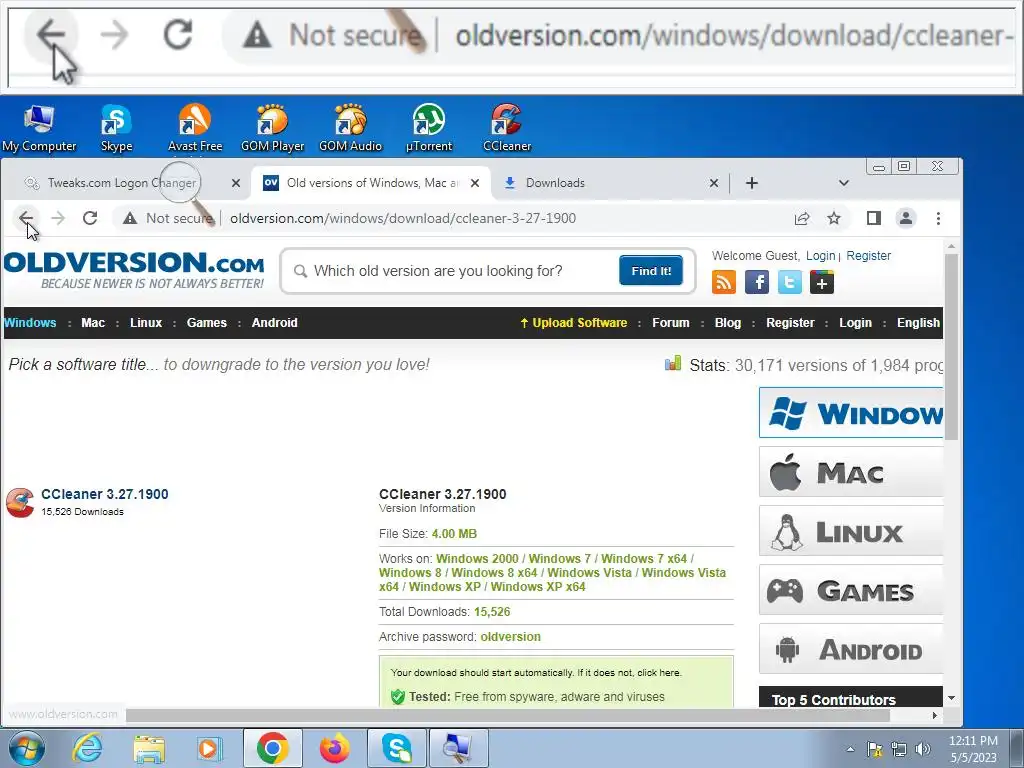
Task: Switch to the Downloads tab
Action: pyautogui.click(x=555, y=183)
